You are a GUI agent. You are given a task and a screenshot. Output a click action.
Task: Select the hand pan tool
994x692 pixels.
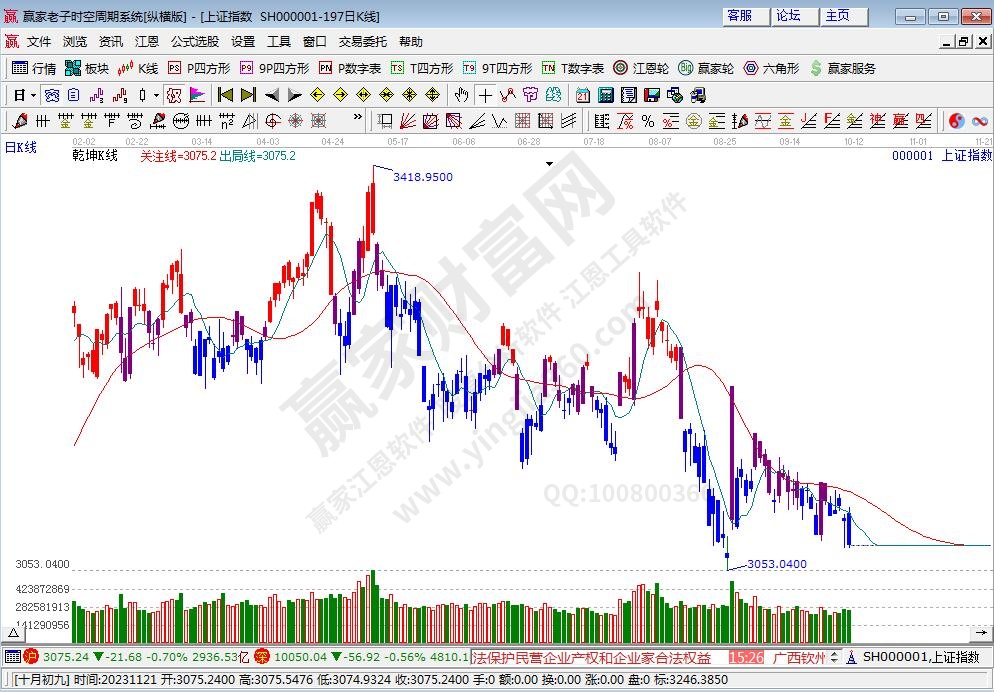[461, 95]
